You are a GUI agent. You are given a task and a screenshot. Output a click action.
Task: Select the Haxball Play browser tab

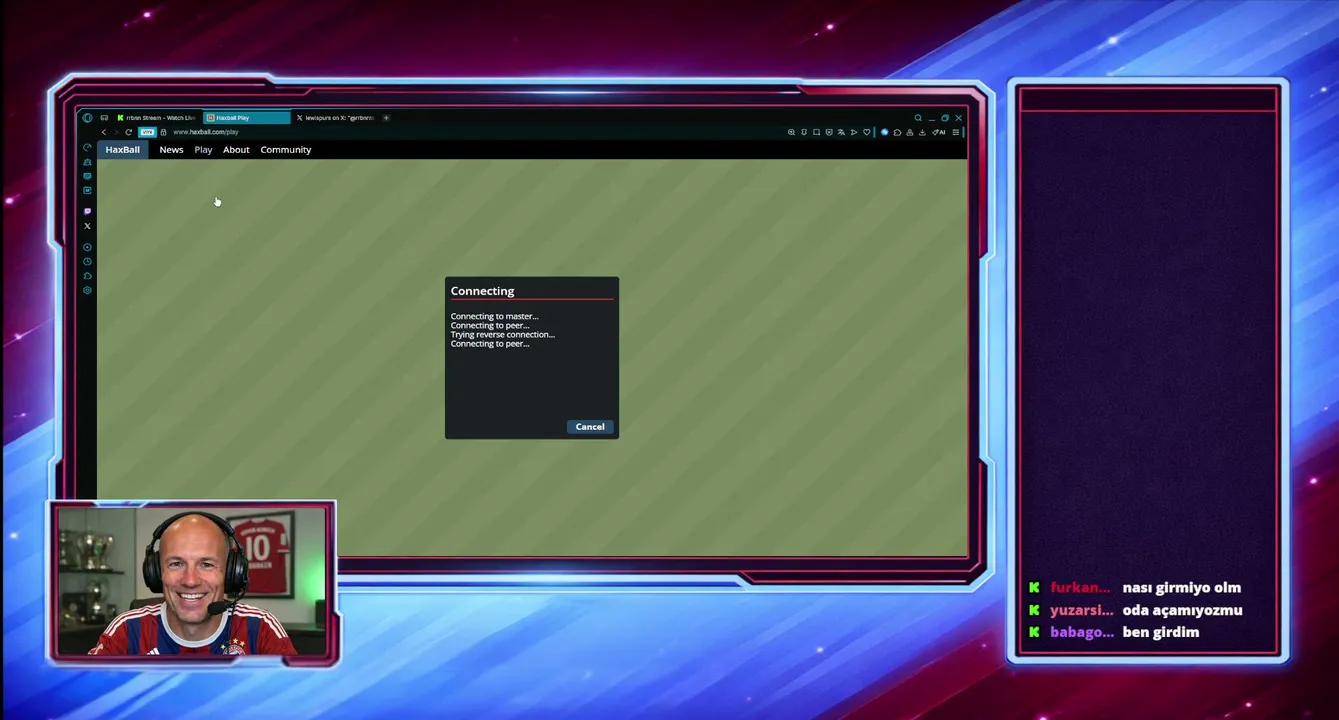[x=247, y=118]
